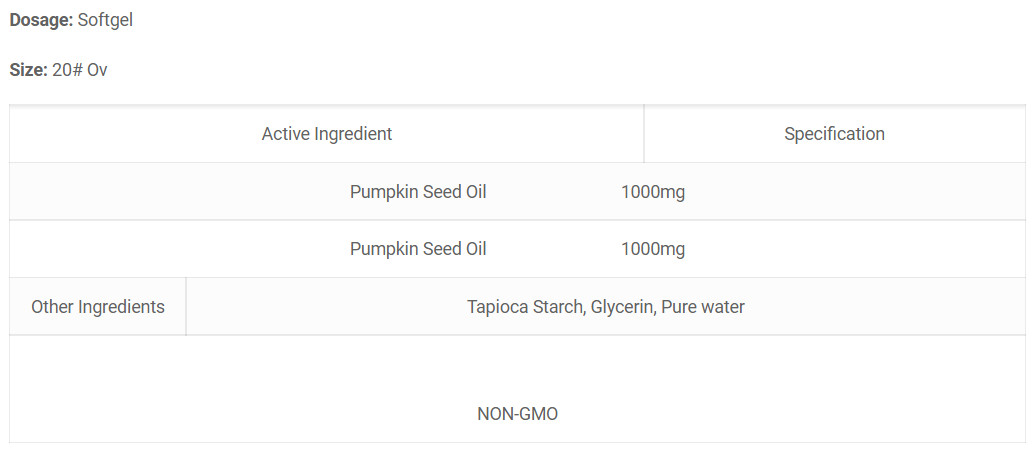
Task: Click "Pumpkin Seed Oil" in the first data row
Action: [x=418, y=191]
